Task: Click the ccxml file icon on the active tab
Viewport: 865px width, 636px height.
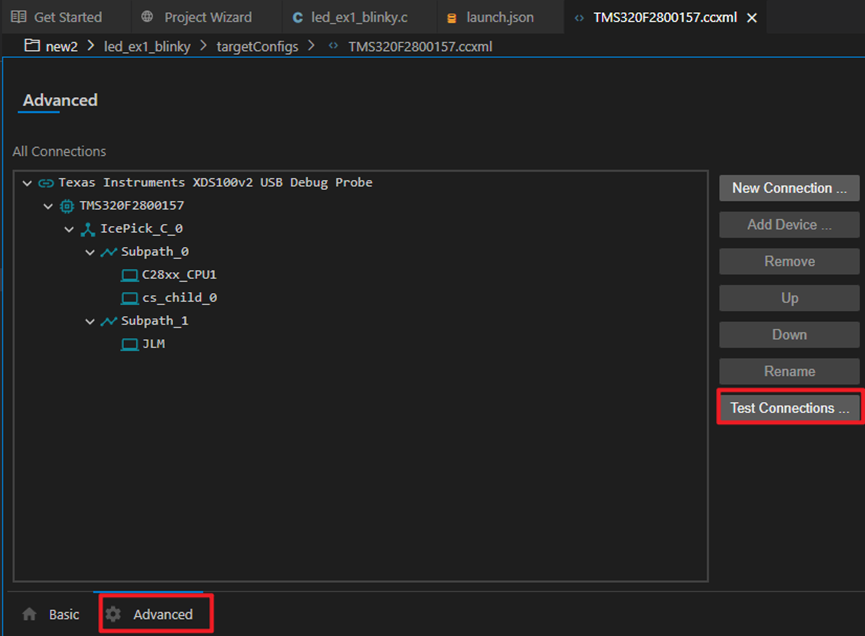Action: (579, 18)
